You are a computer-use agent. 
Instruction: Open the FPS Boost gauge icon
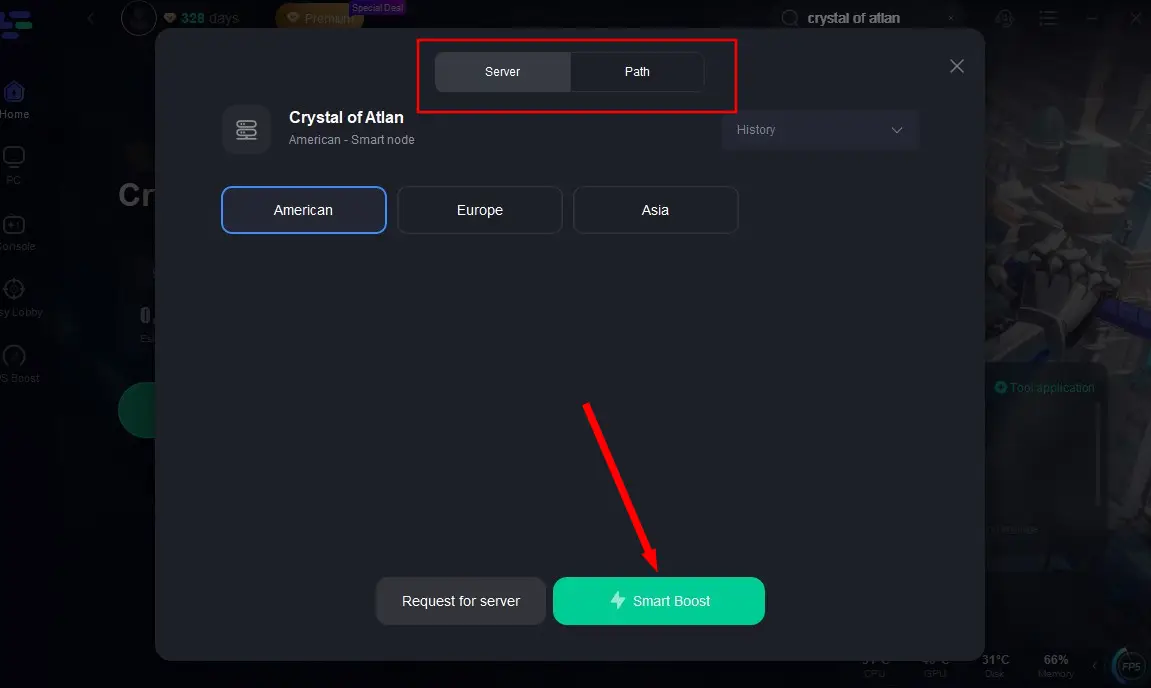click(14, 356)
